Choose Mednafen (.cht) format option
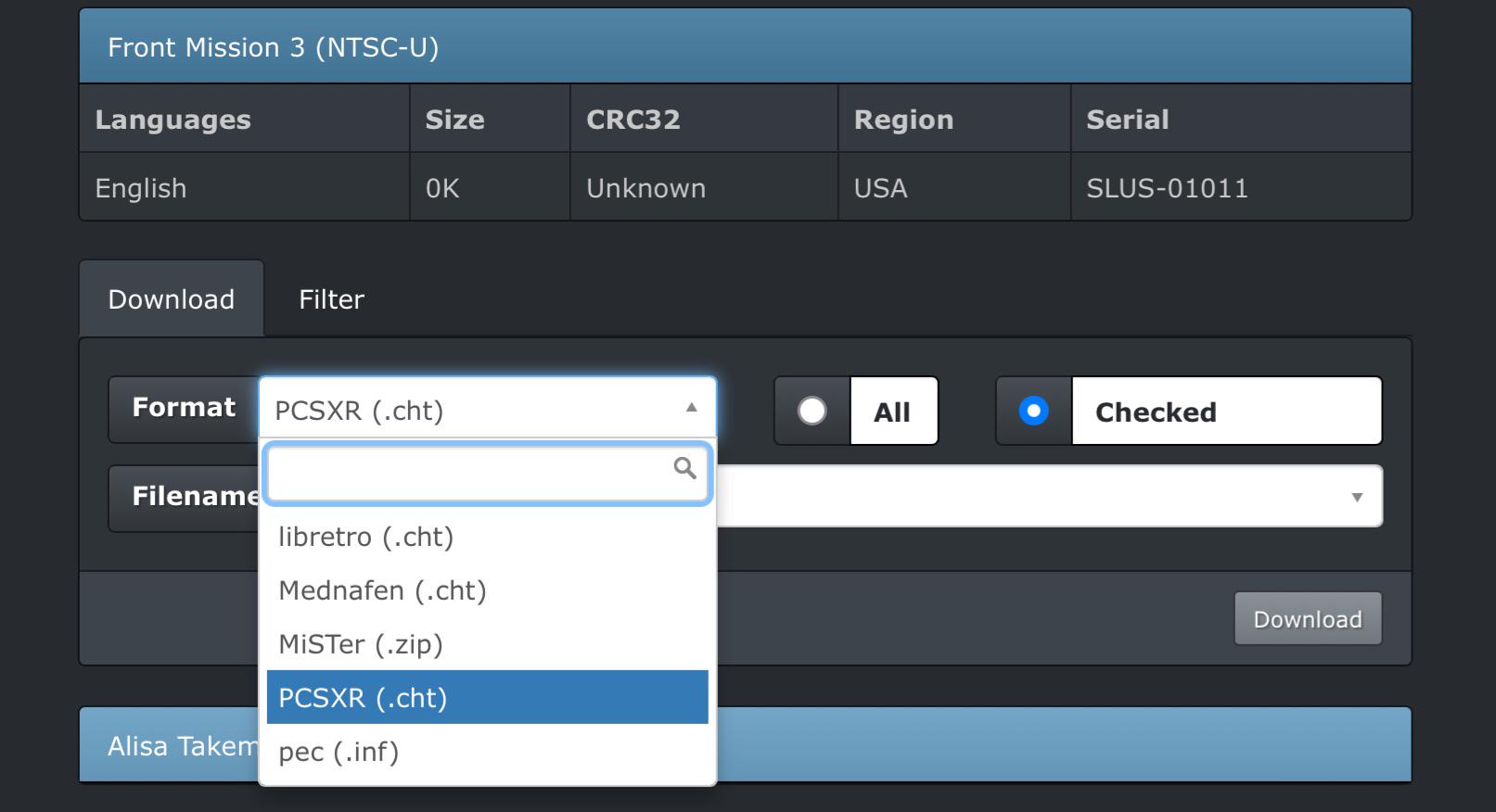This screenshot has height=812, width=1496. click(382, 590)
